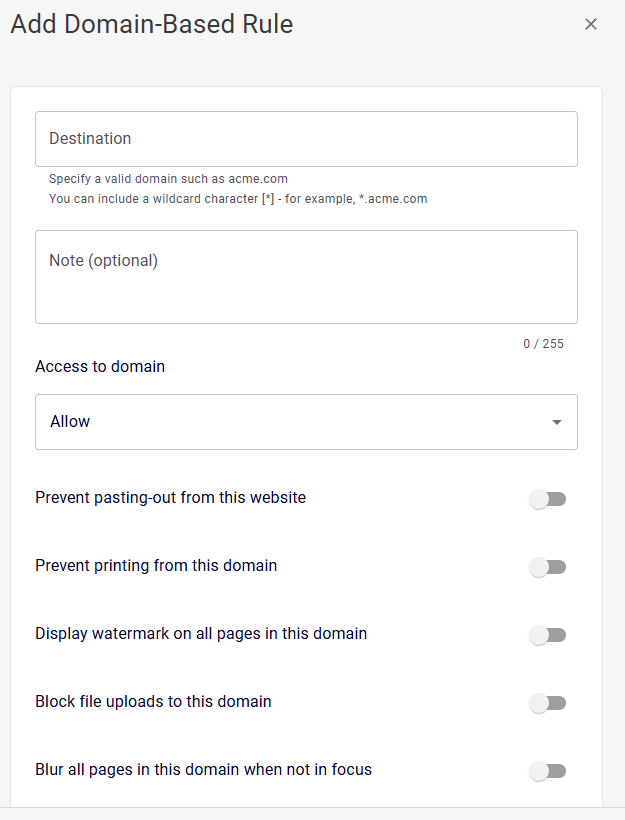The image size is (625, 820).
Task: Focus the Note (optional) text area
Action: pos(306,277)
